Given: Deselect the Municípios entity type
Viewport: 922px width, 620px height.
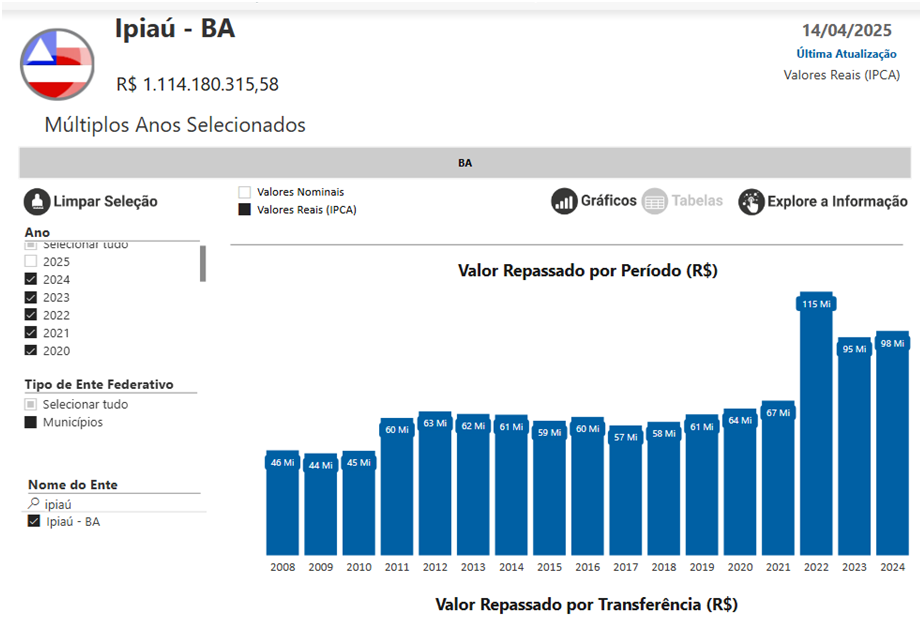Looking at the screenshot, I should coord(31,423).
